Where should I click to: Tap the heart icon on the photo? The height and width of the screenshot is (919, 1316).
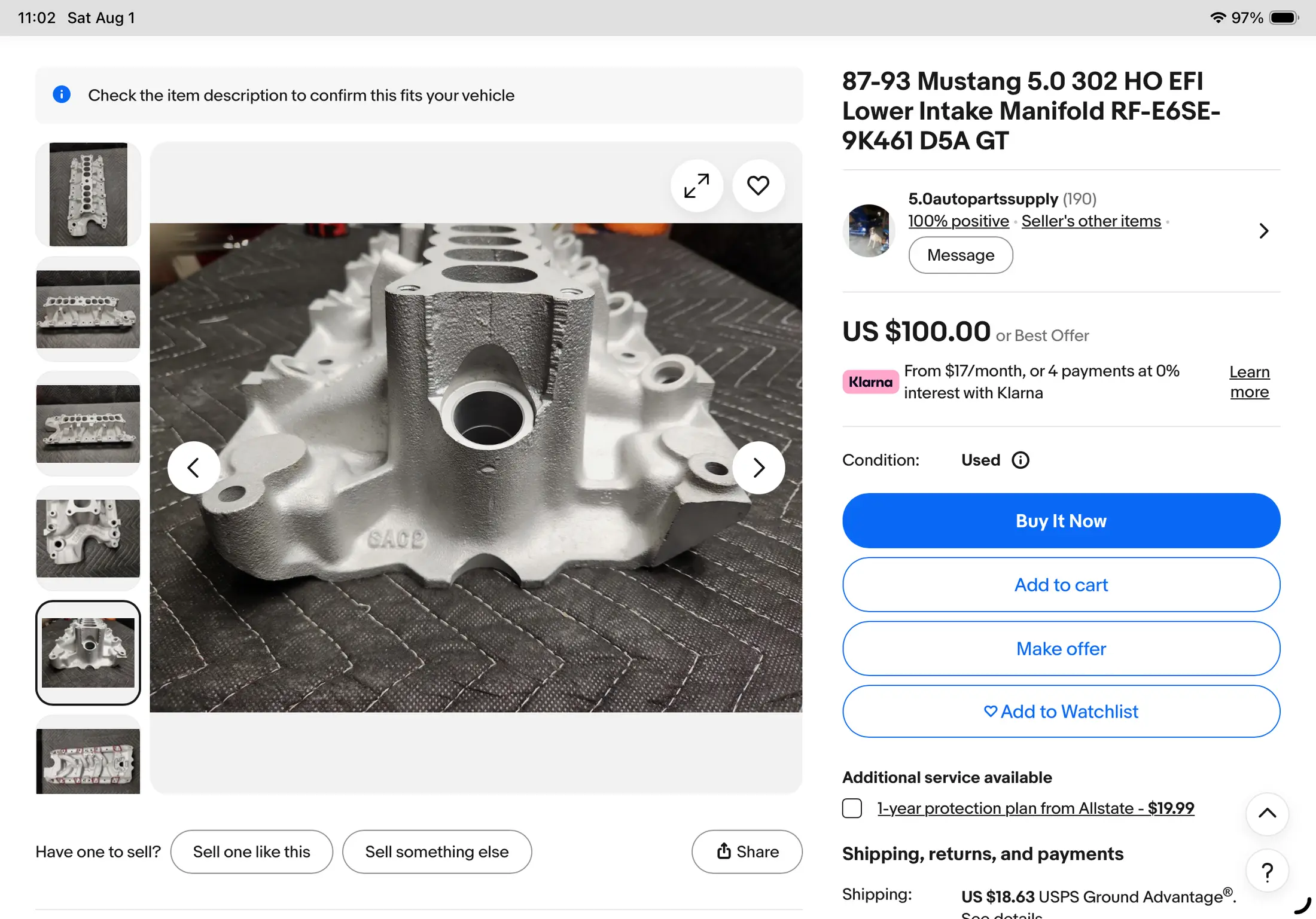click(758, 186)
